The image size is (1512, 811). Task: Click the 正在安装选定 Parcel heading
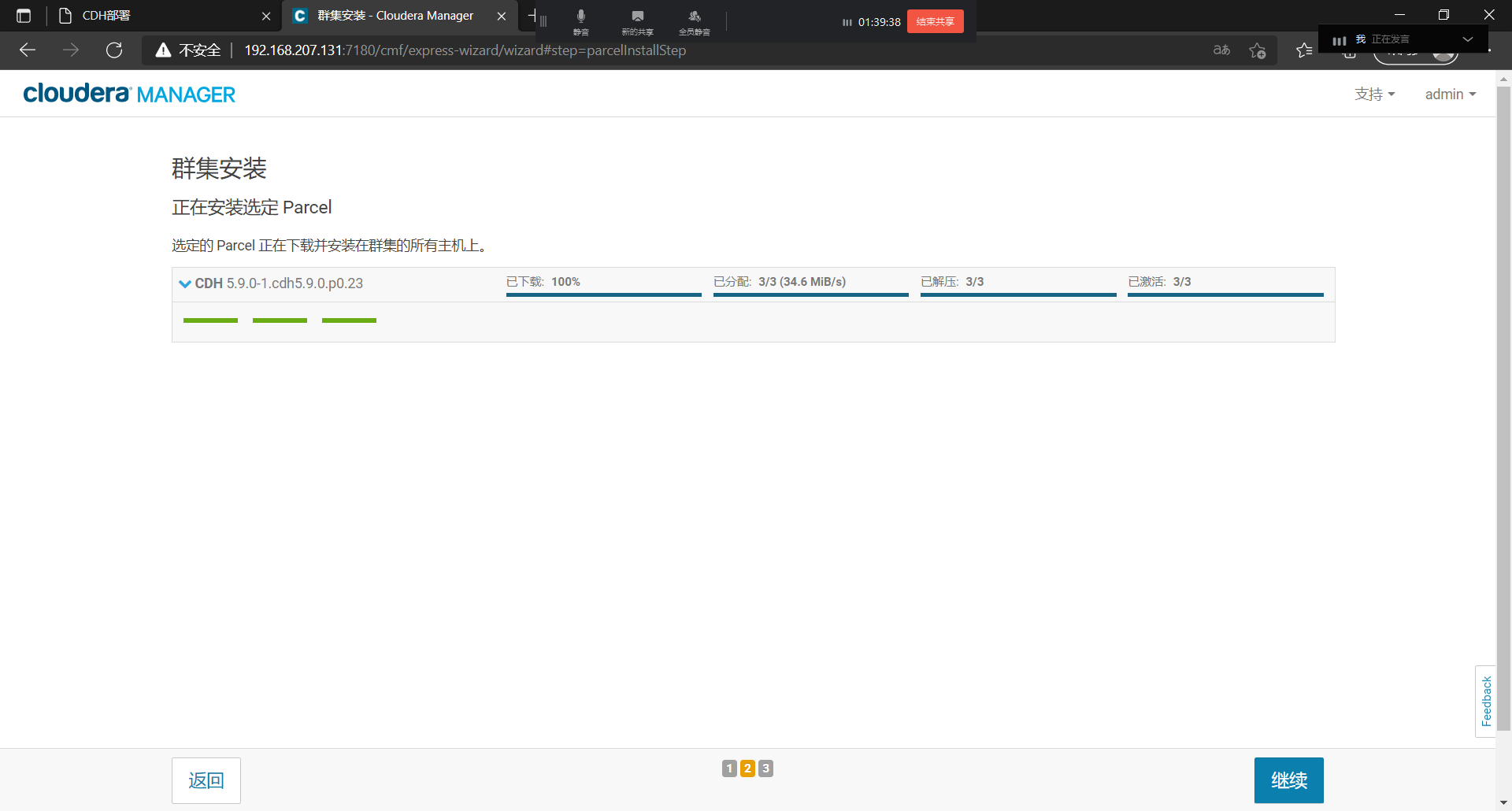point(252,207)
